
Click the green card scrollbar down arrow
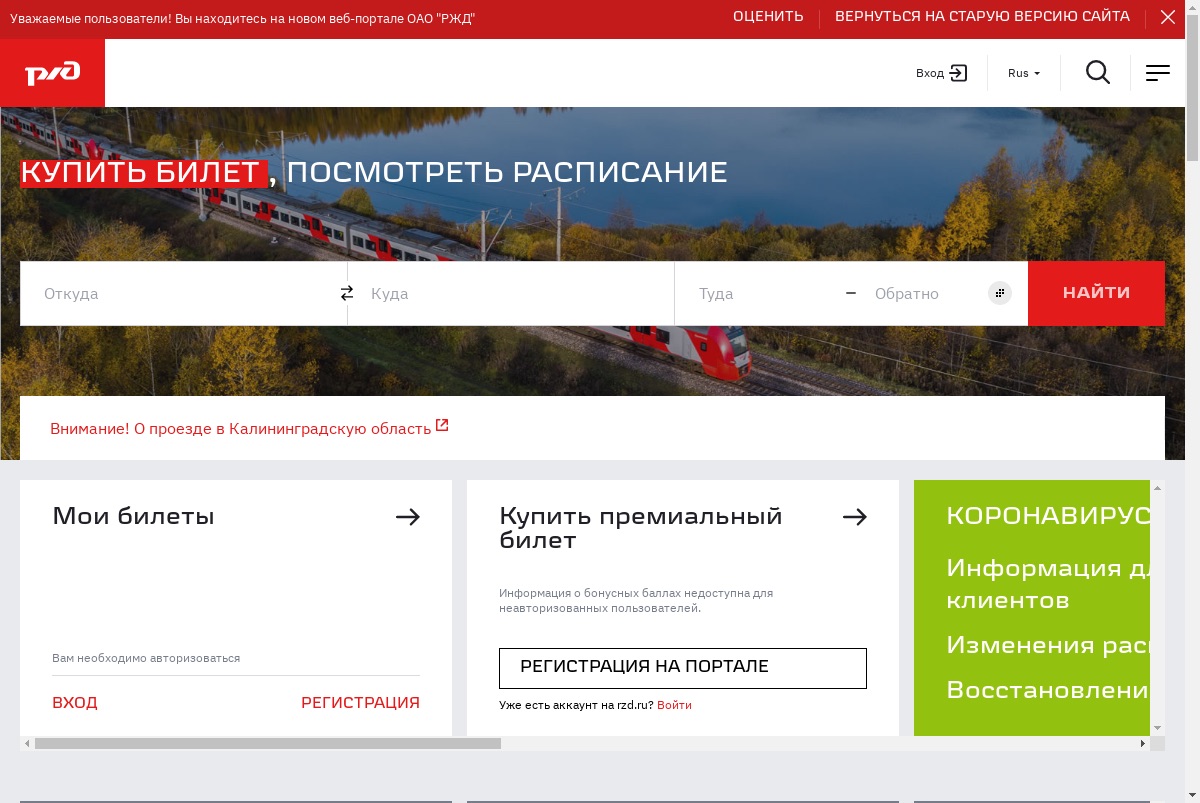click(1157, 728)
